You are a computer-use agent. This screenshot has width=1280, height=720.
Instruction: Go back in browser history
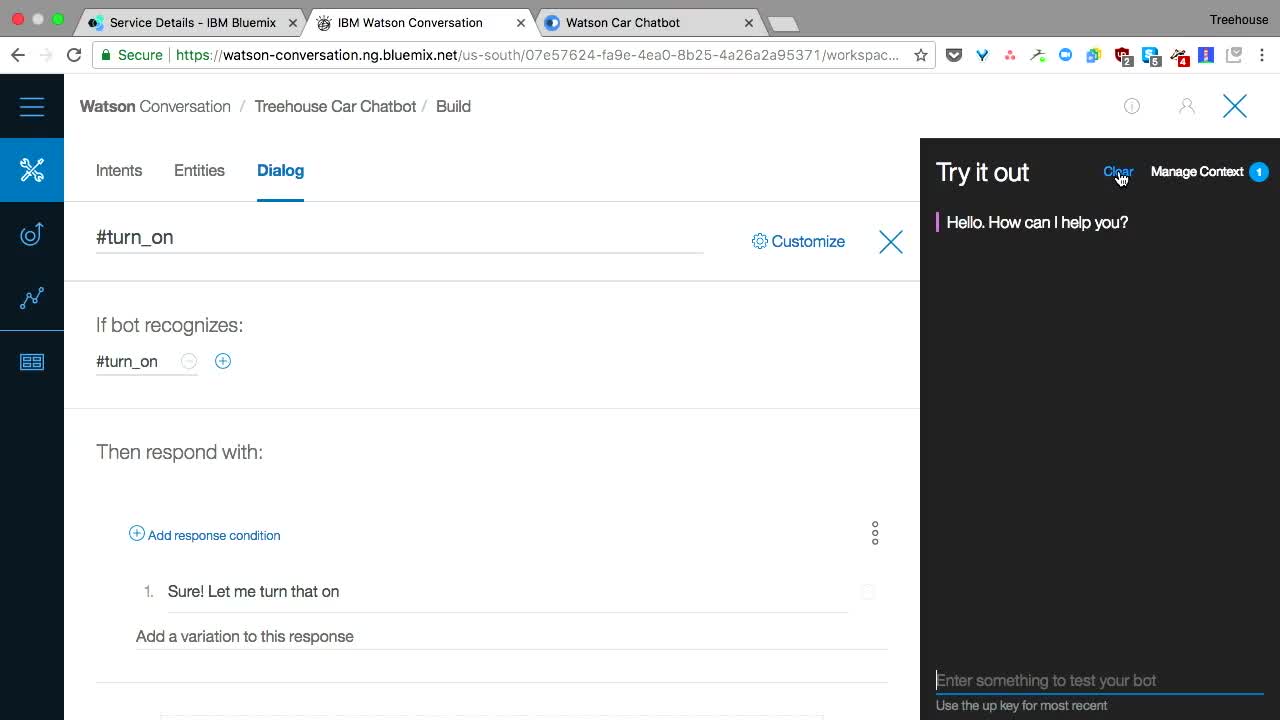point(18,55)
